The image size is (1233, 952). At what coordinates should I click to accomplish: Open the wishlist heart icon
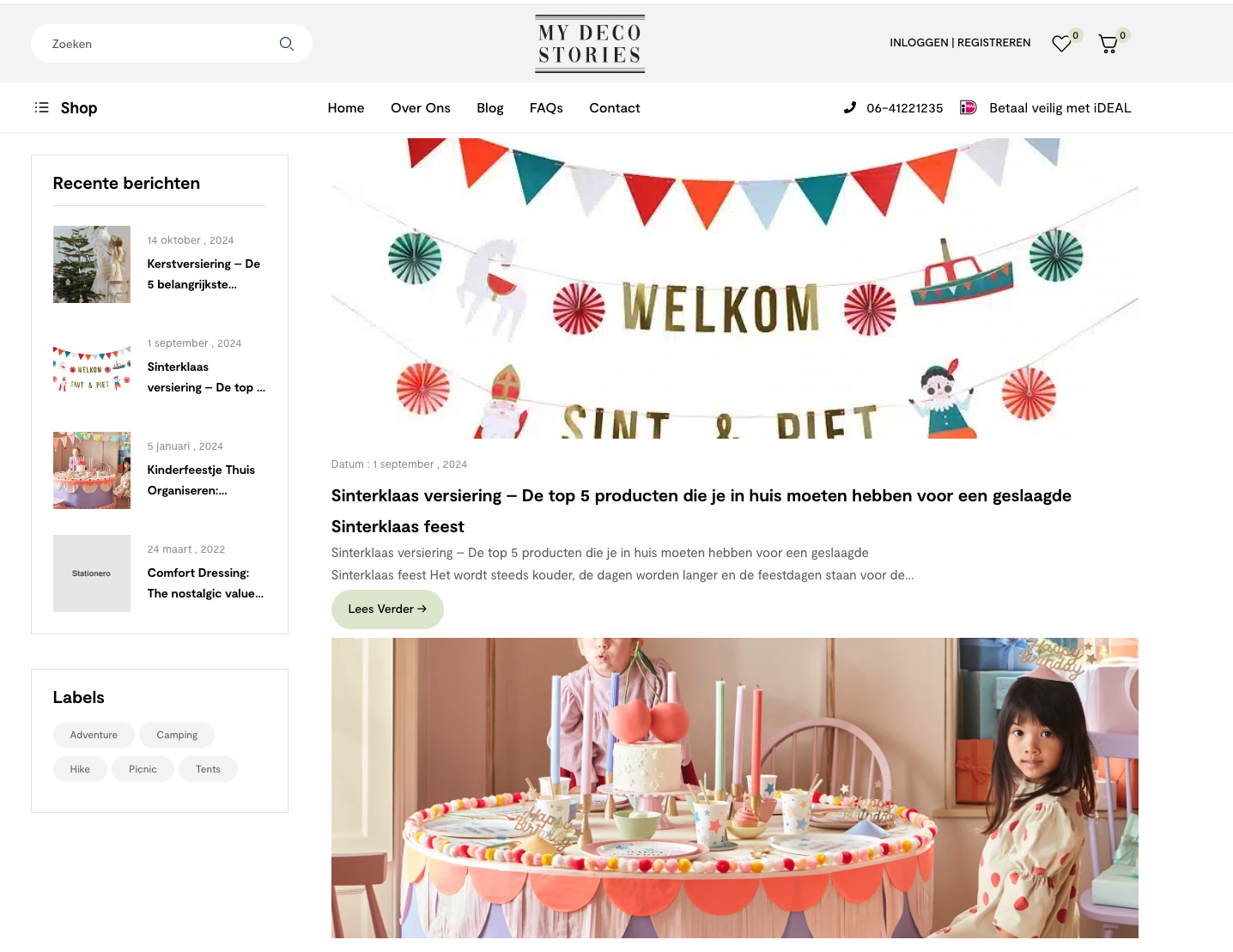tap(1062, 44)
